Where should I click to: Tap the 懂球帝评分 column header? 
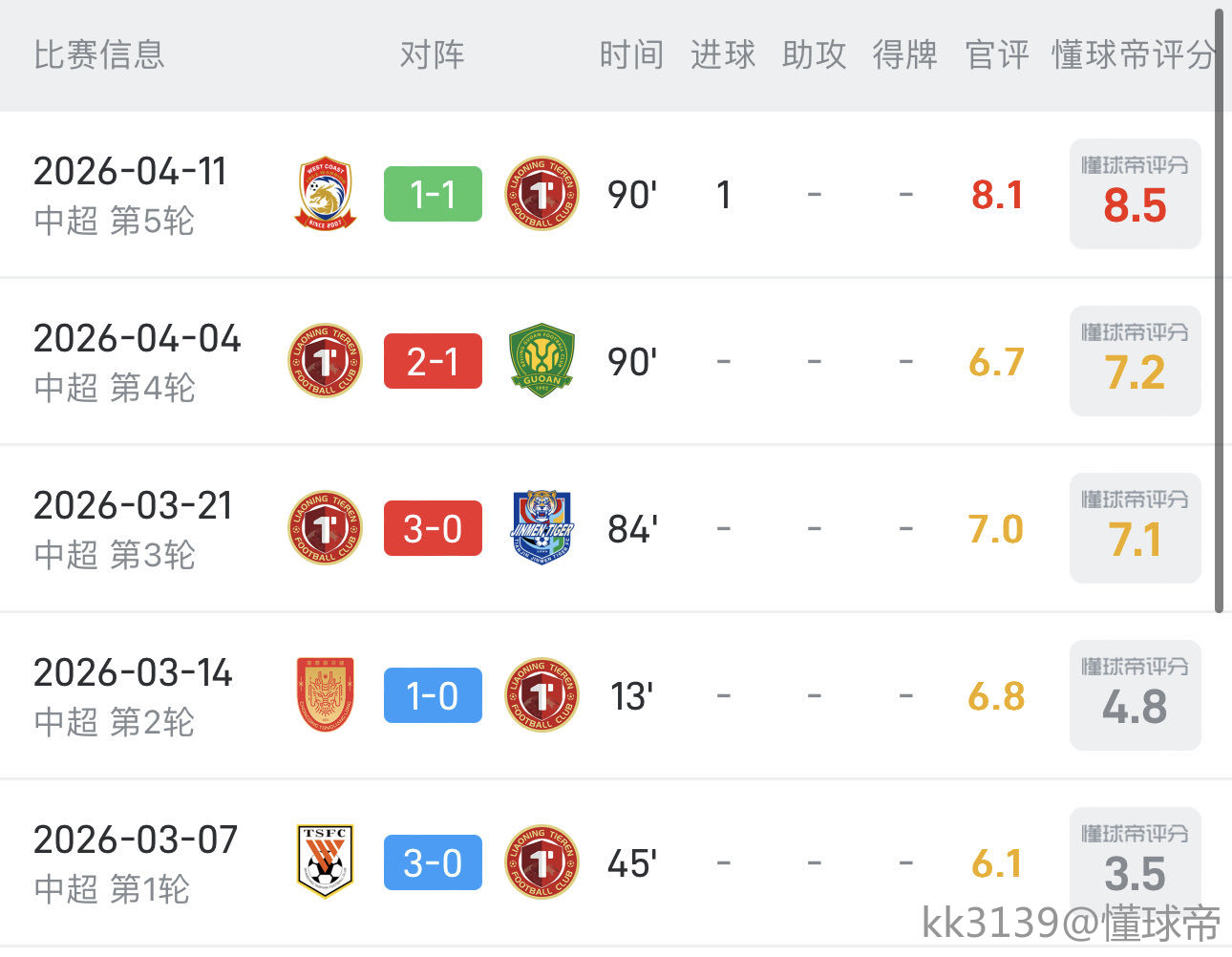[x=1133, y=55]
